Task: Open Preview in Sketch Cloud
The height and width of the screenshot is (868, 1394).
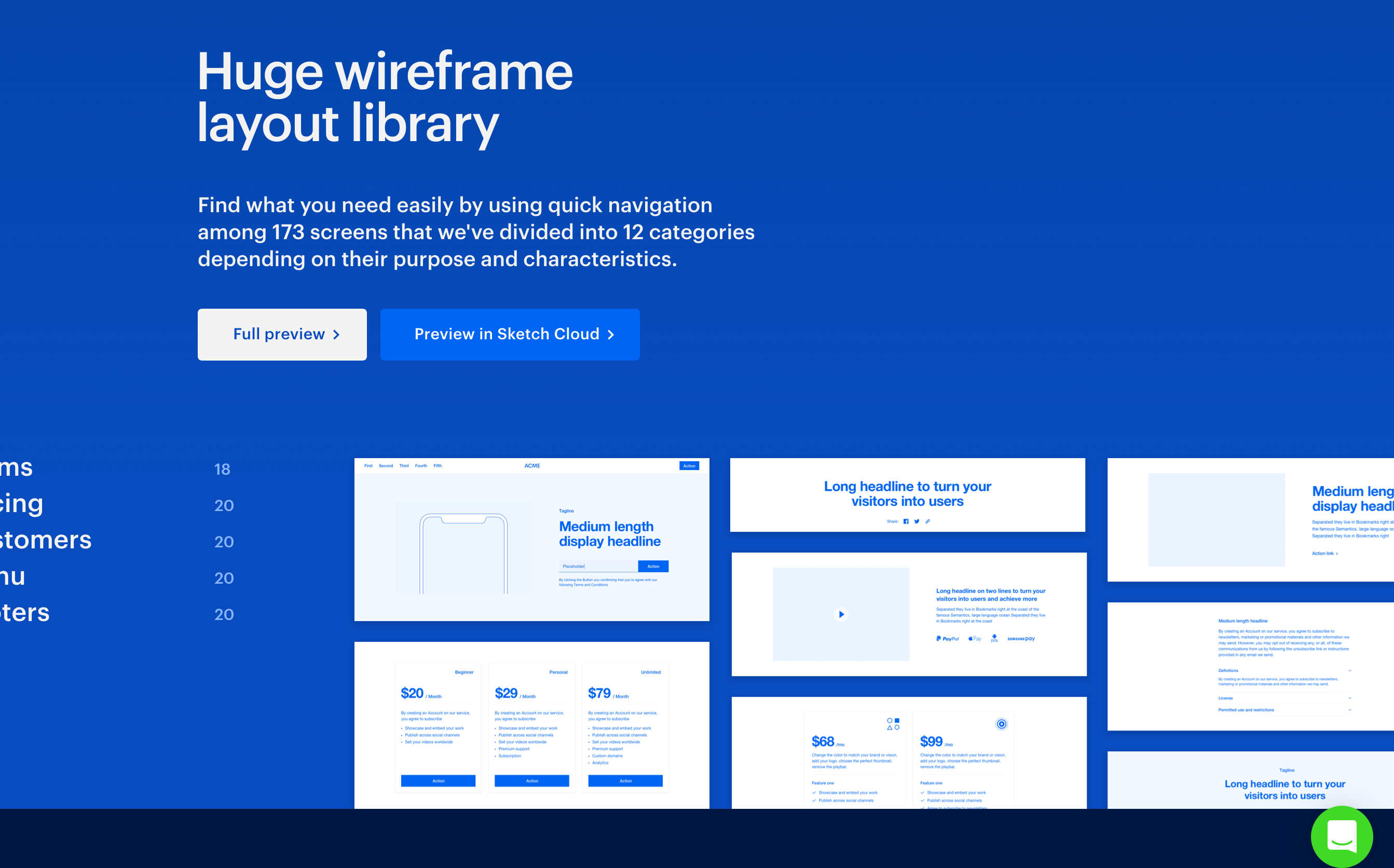Action: (510, 335)
